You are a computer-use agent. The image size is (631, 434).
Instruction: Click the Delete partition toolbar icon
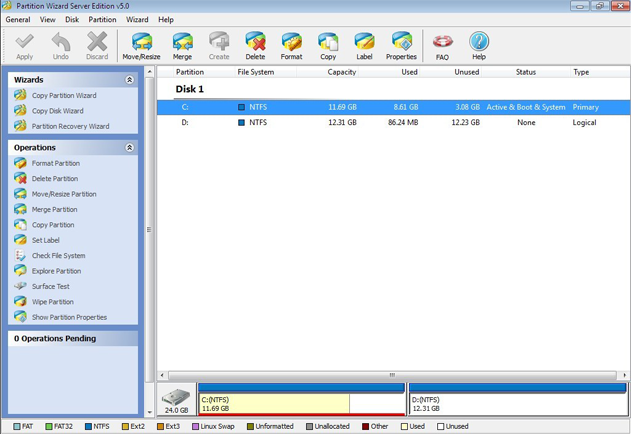[255, 45]
